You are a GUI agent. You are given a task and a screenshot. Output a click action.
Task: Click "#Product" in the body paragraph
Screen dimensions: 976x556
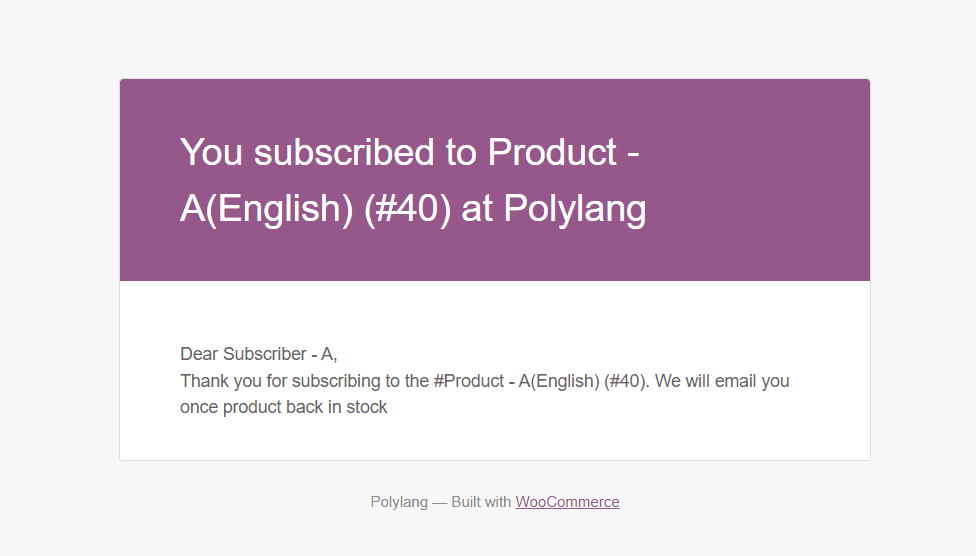point(469,381)
